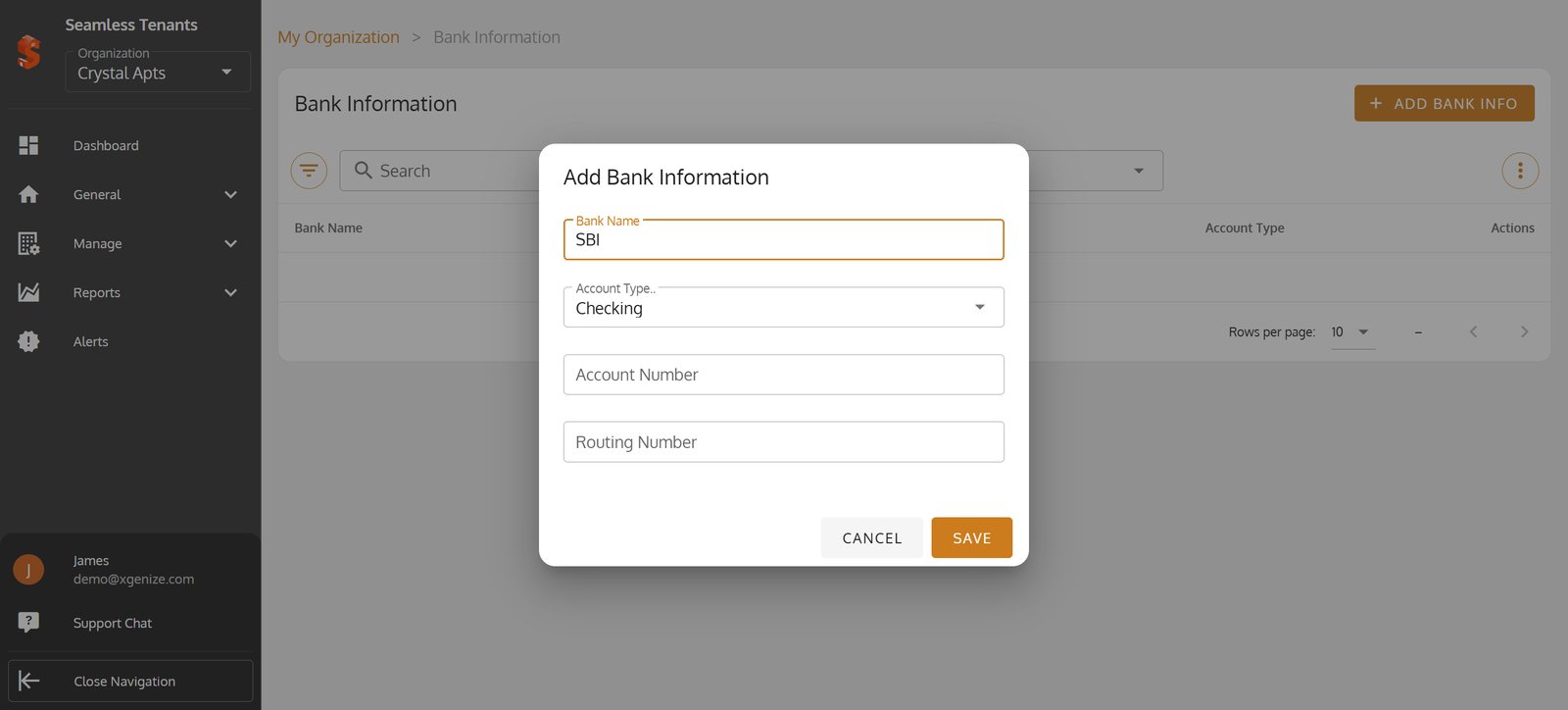Open the Support Chat help icon
The height and width of the screenshot is (710, 1568).
click(x=28, y=623)
